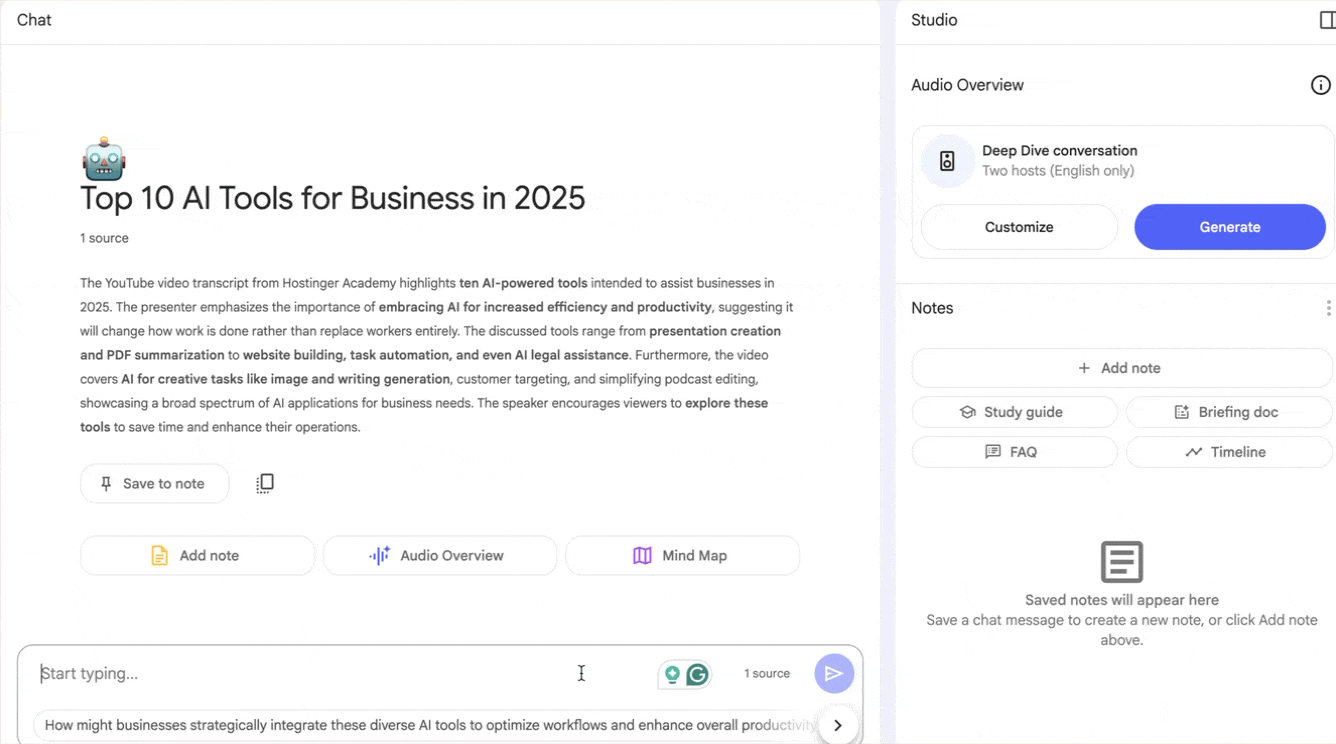Copy the summary with the copy icon

pos(265,483)
